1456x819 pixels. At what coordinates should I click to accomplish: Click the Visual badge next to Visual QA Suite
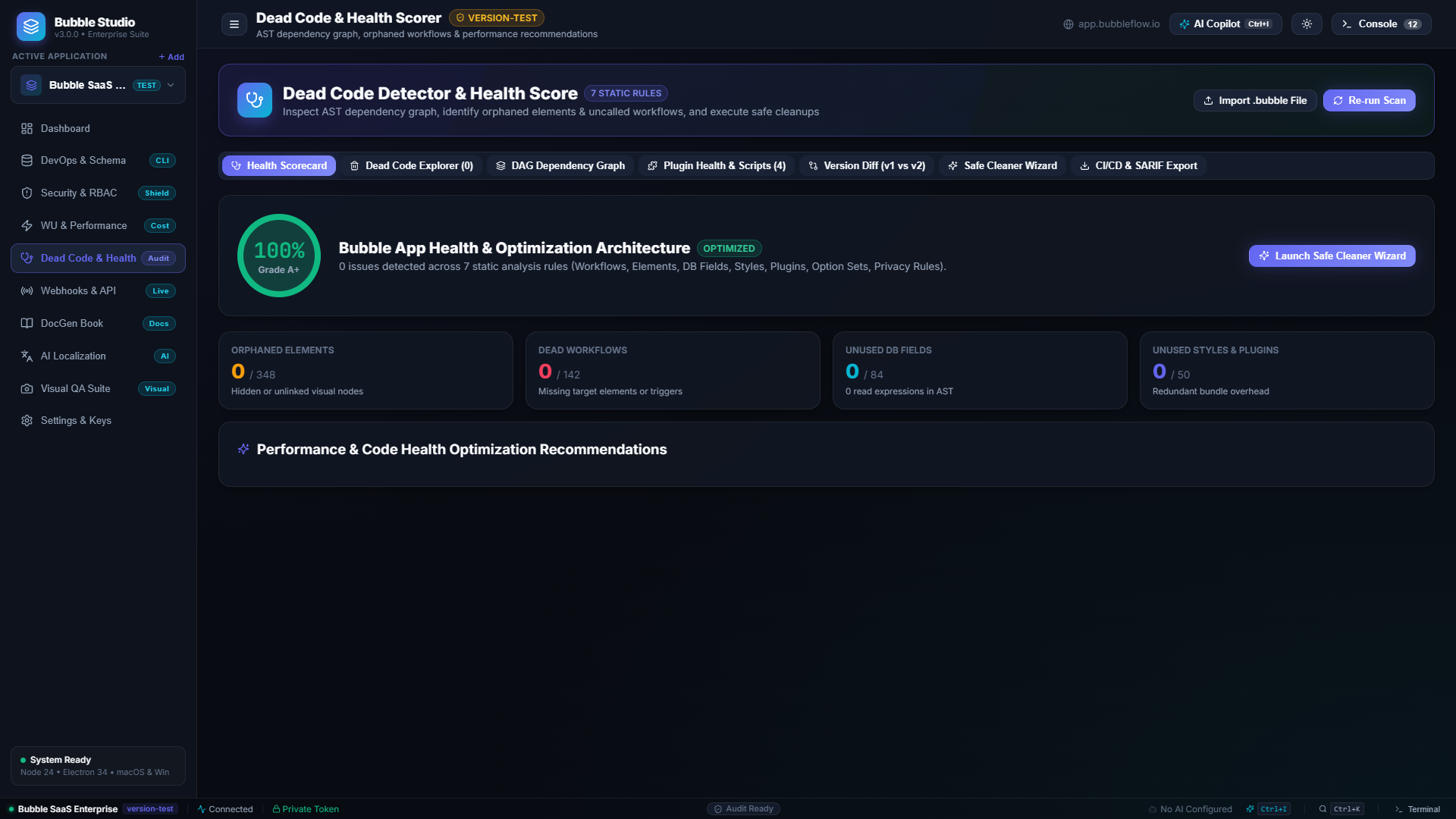click(x=157, y=389)
